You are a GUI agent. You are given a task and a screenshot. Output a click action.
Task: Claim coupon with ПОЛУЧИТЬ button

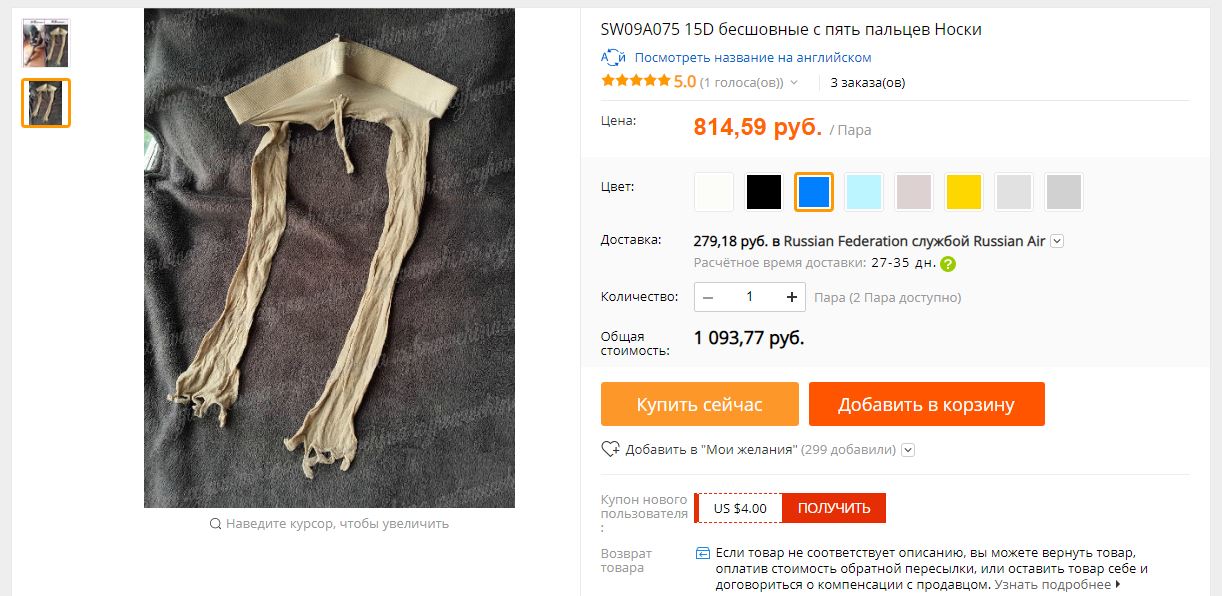[x=834, y=508]
